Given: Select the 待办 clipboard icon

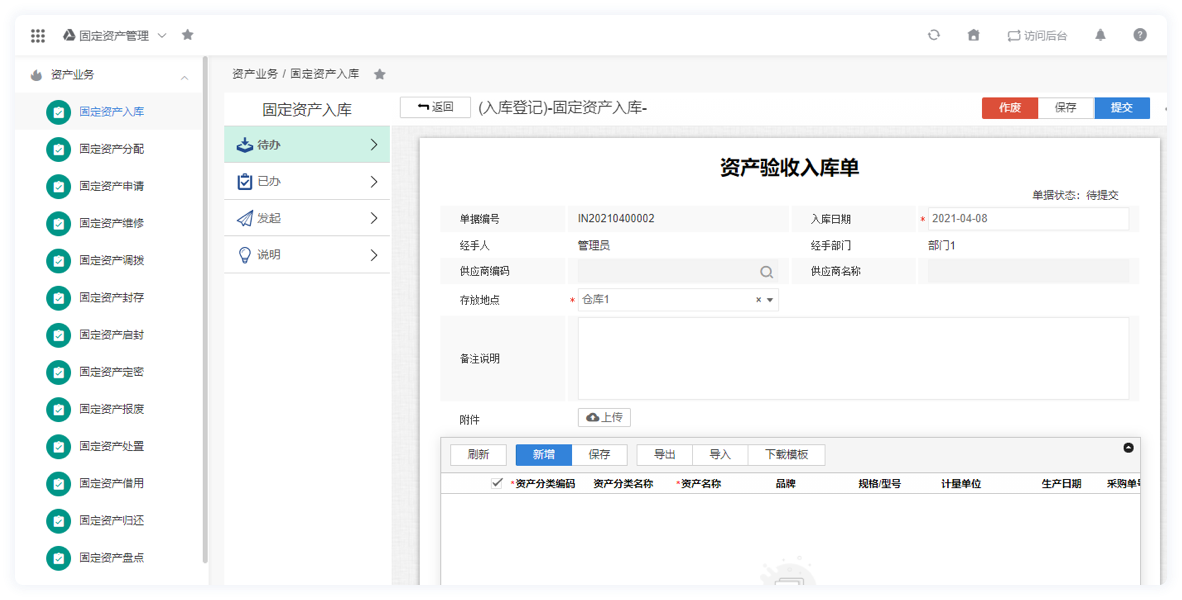Looking at the screenshot, I should 244,144.
